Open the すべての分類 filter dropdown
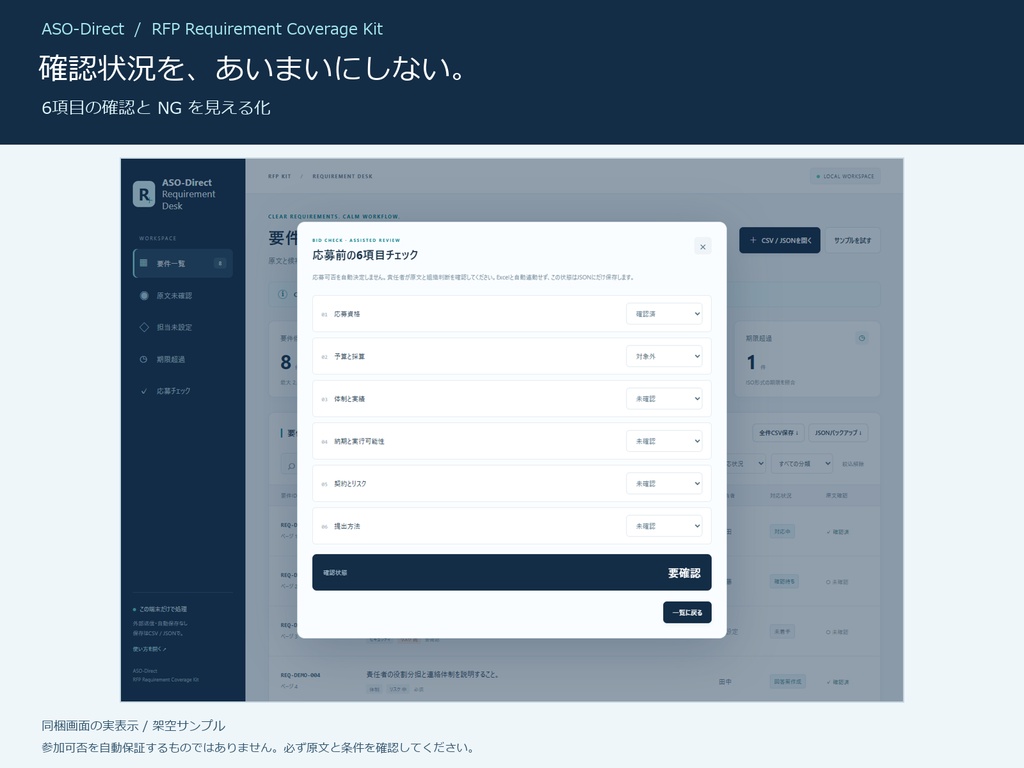This screenshot has width=1024, height=768. 802,464
